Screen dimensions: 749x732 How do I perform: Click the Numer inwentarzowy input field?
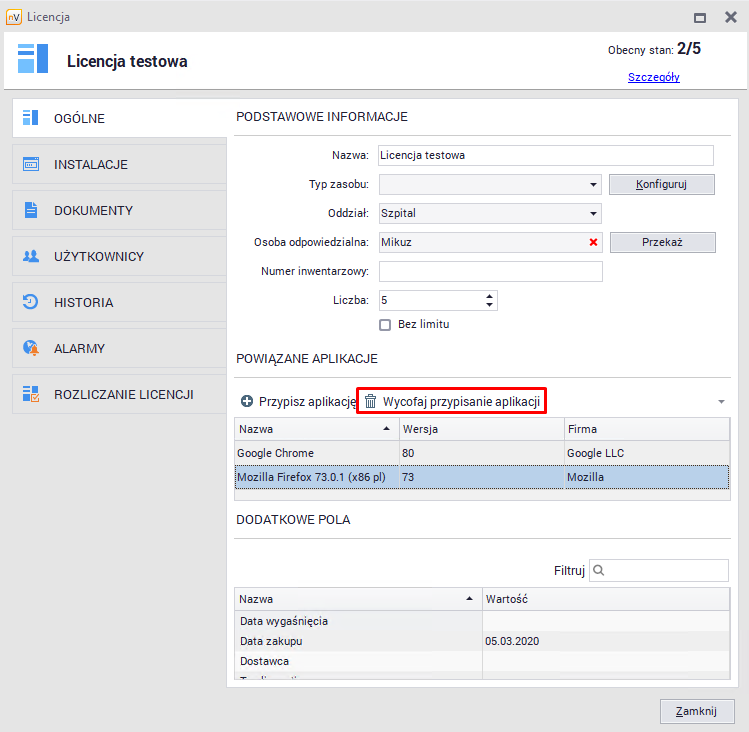tap(491, 272)
